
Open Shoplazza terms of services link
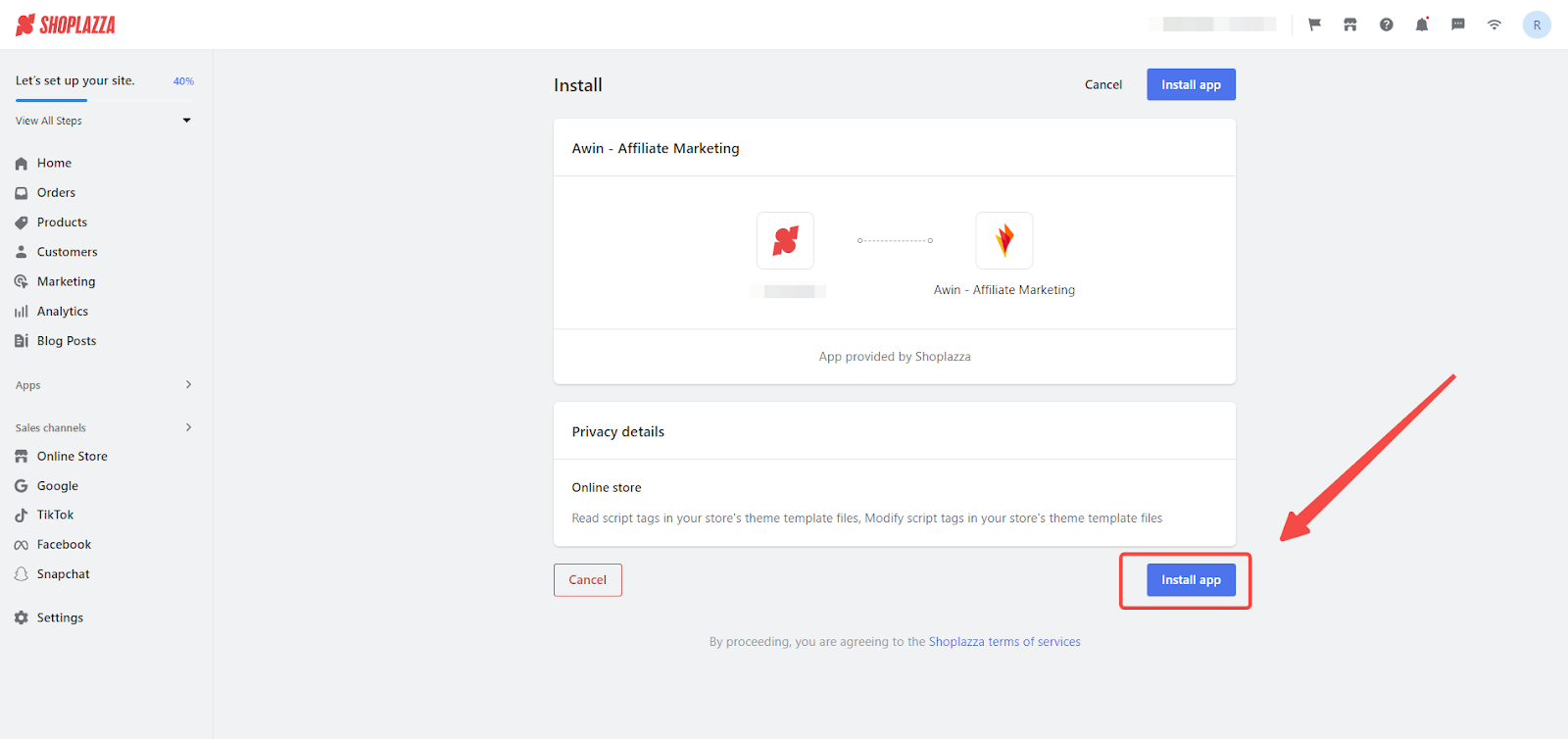pyautogui.click(x=1004, y=642)
